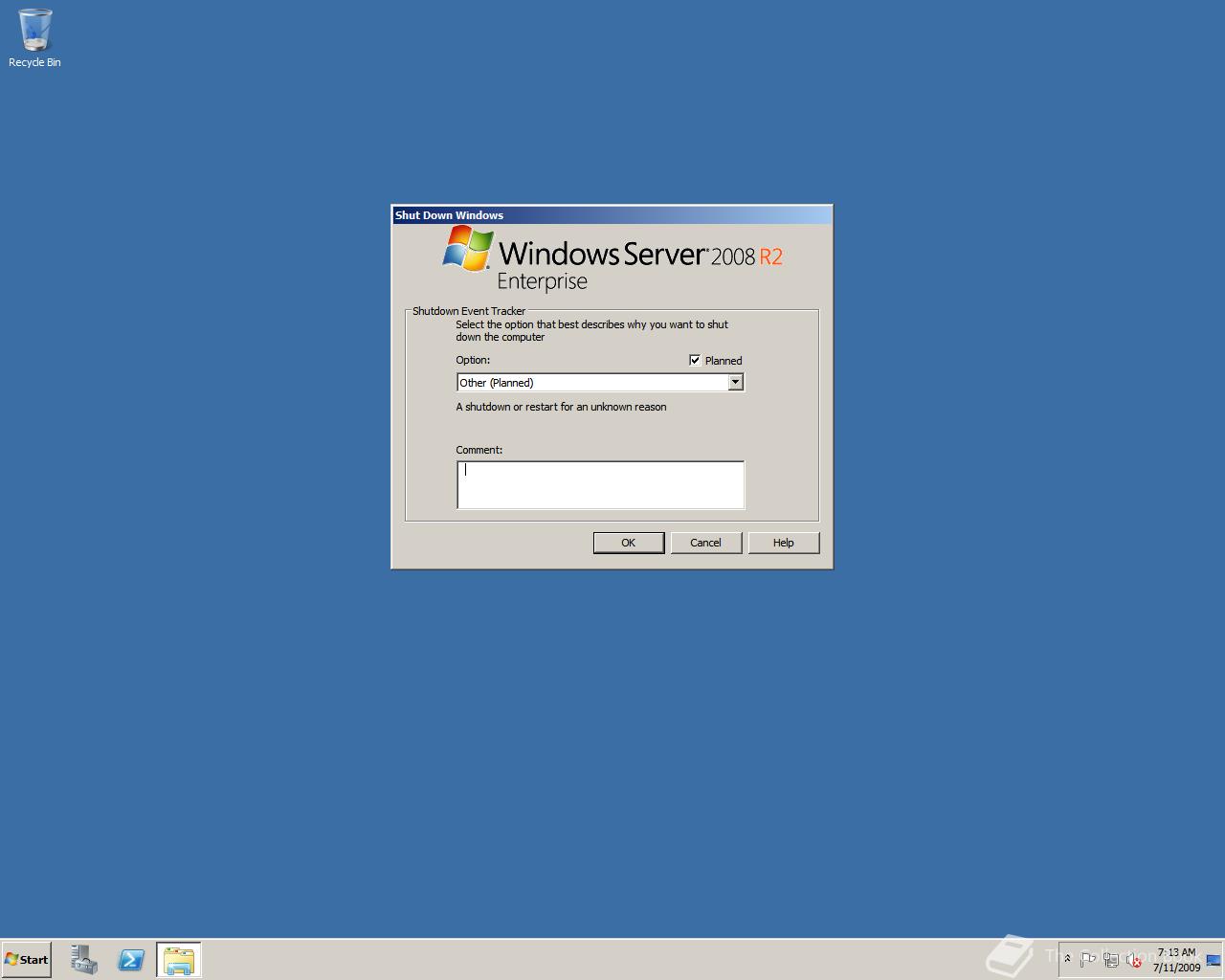Launch Windows PowerShell from the taskbar
This screenshot has height=980, width=1225.
tap(131, 960)
